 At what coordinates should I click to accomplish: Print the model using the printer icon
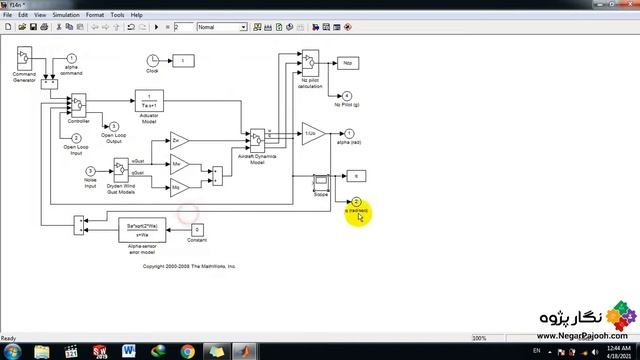pos(44,27)
